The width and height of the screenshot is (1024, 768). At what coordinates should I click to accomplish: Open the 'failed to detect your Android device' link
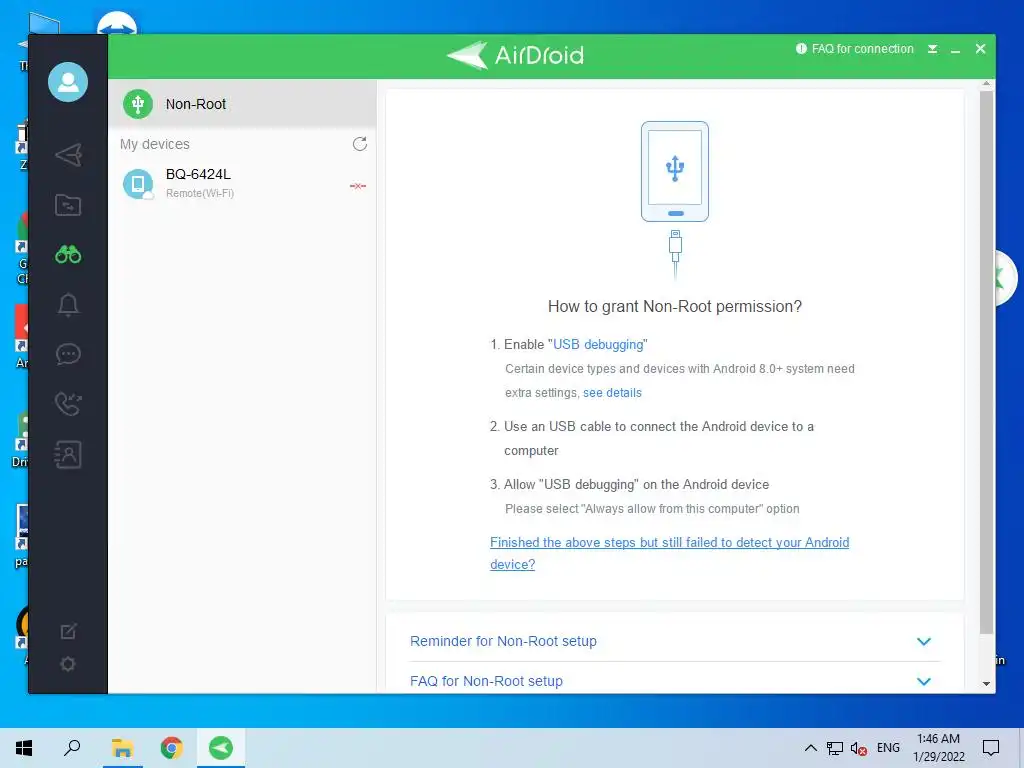669,553
